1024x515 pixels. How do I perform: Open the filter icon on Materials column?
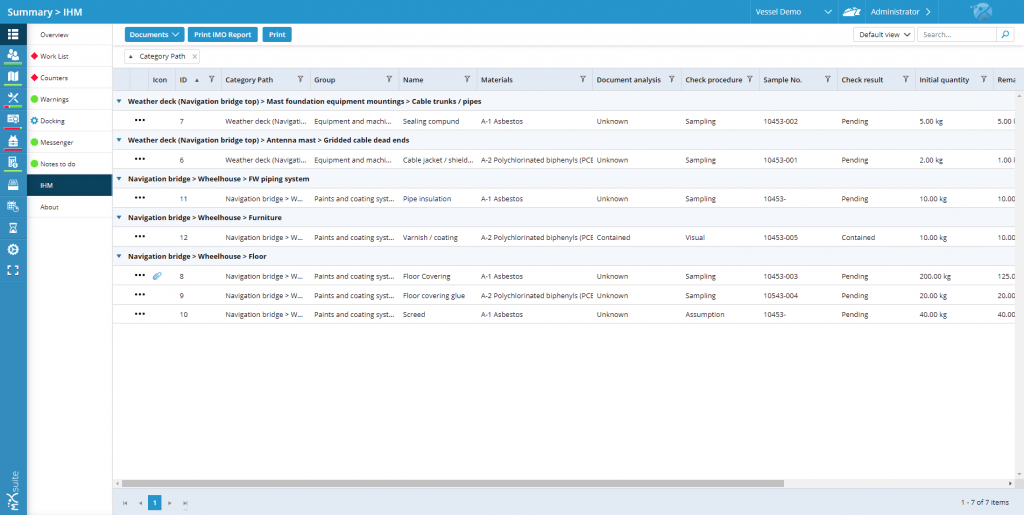click(x=582, y=80)
